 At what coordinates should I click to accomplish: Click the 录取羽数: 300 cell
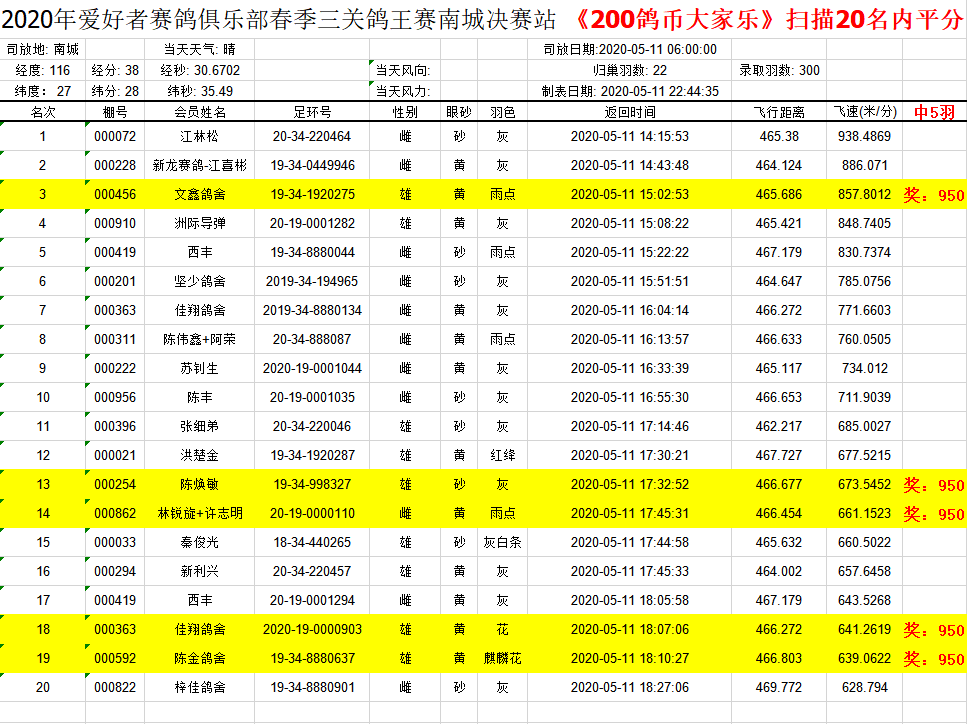pos(779,70)
